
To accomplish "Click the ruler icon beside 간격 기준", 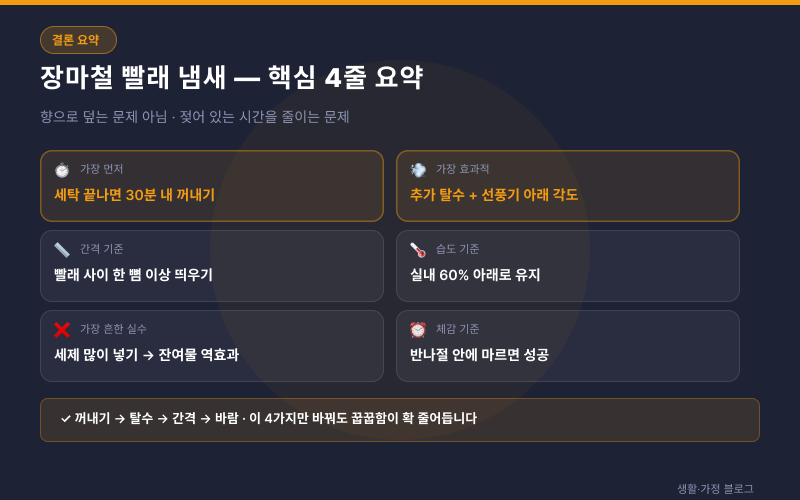I will 62,250.
